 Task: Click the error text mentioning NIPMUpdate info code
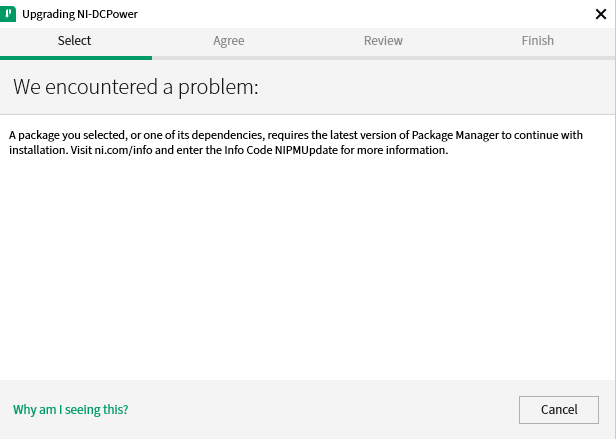coord(296,142)
